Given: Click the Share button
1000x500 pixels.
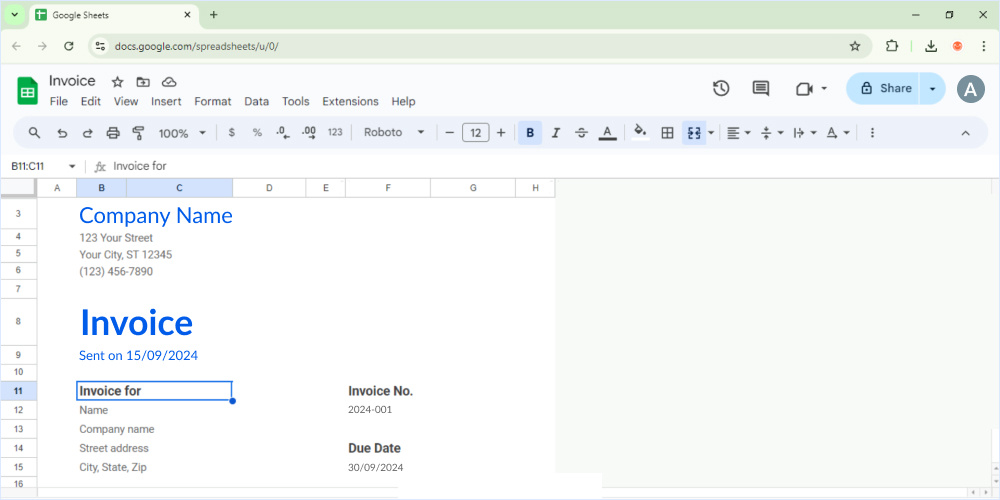Looking at the screenshot, I should (884, 89).
